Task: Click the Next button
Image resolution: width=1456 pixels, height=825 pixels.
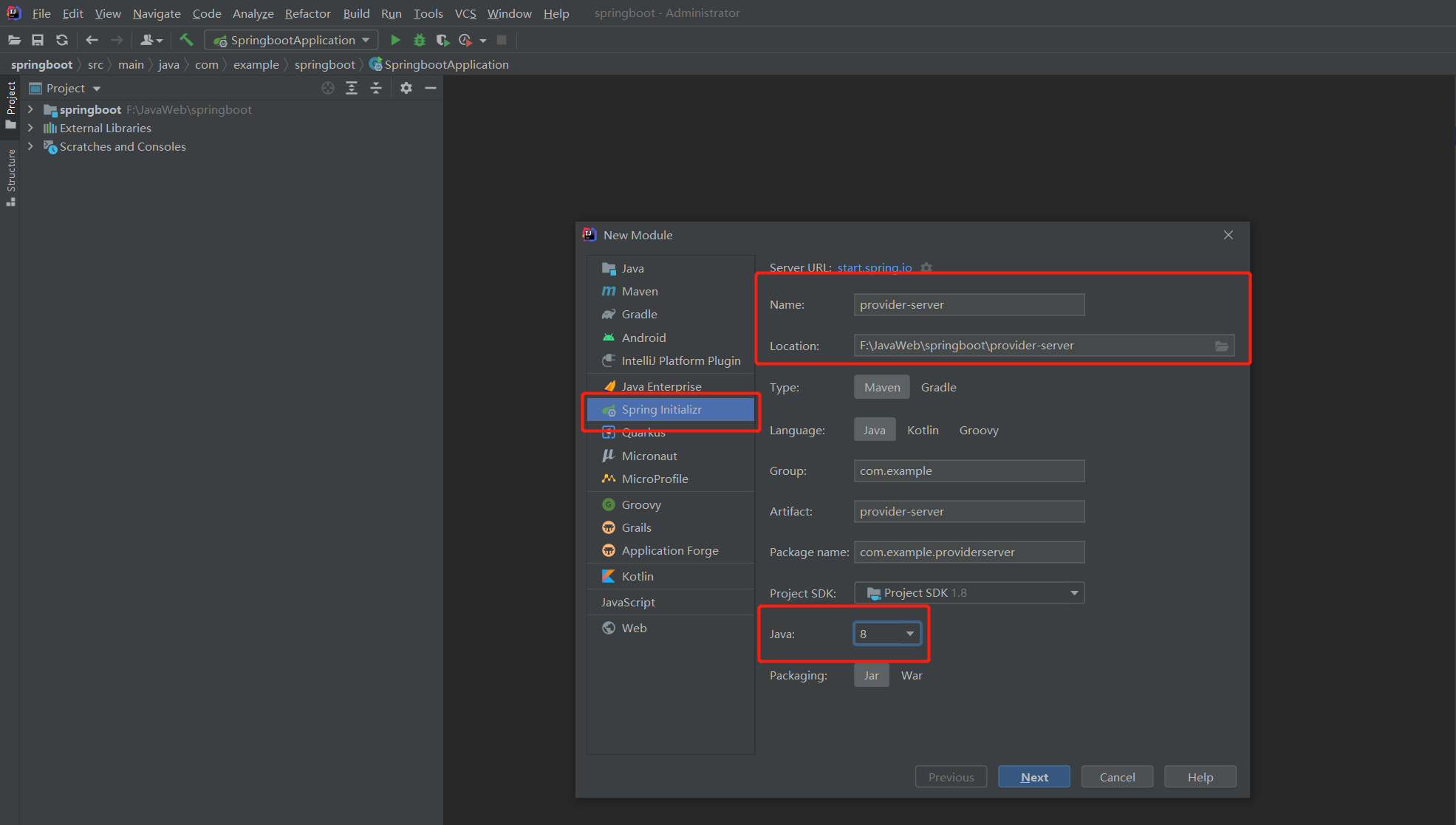Action: (x=1034, y=777)
